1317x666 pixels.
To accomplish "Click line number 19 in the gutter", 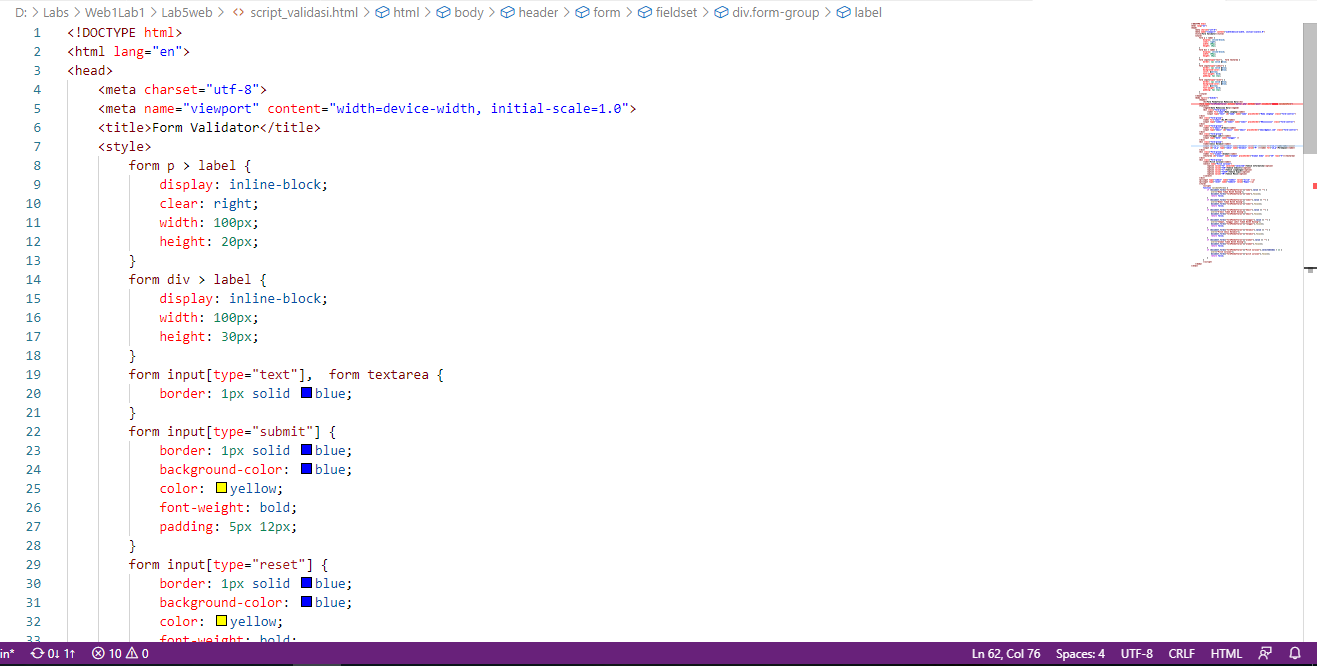I will (x=33, y=374).
